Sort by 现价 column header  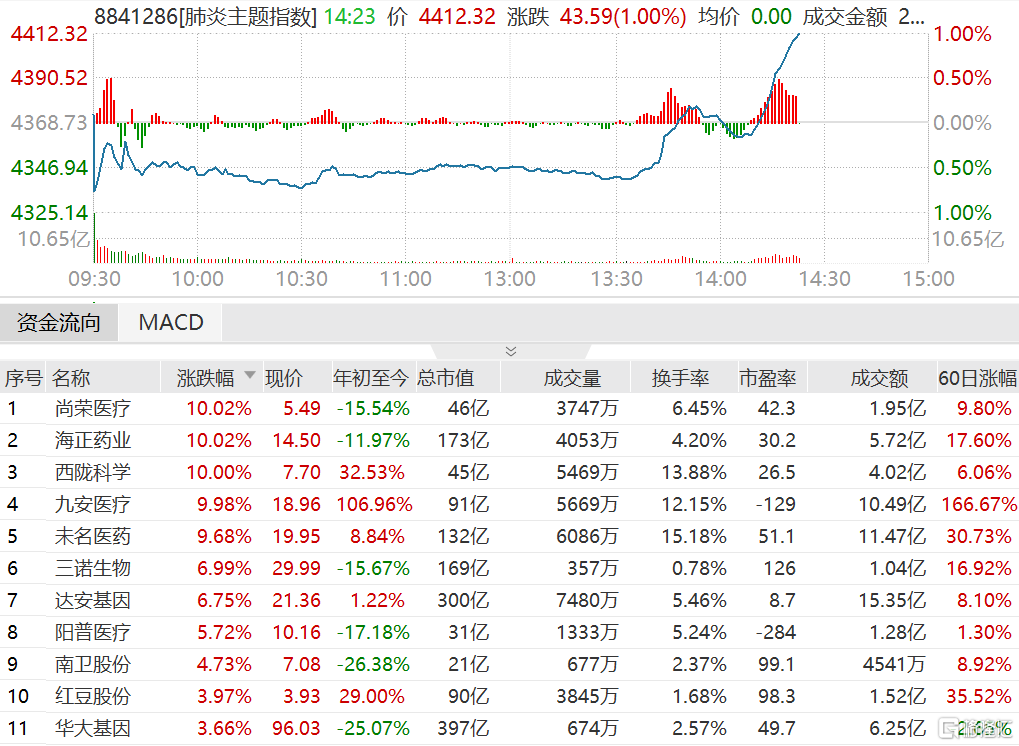click(x=284, y=378)
